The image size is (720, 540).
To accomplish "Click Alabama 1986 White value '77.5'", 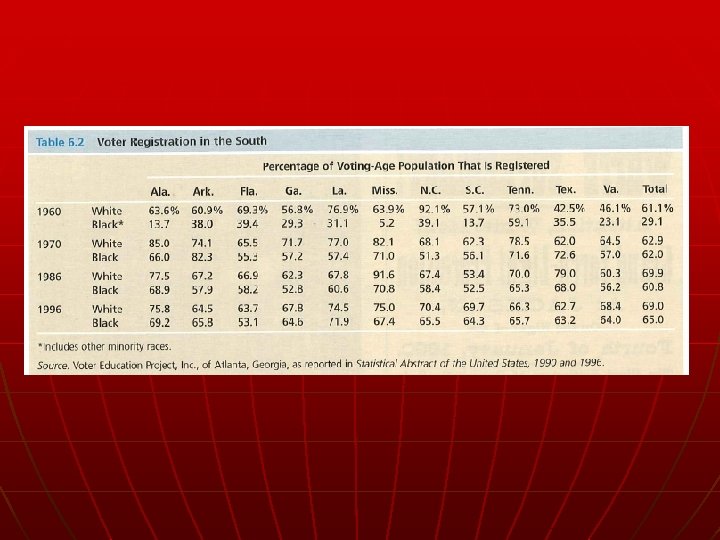I will point(159,276).
